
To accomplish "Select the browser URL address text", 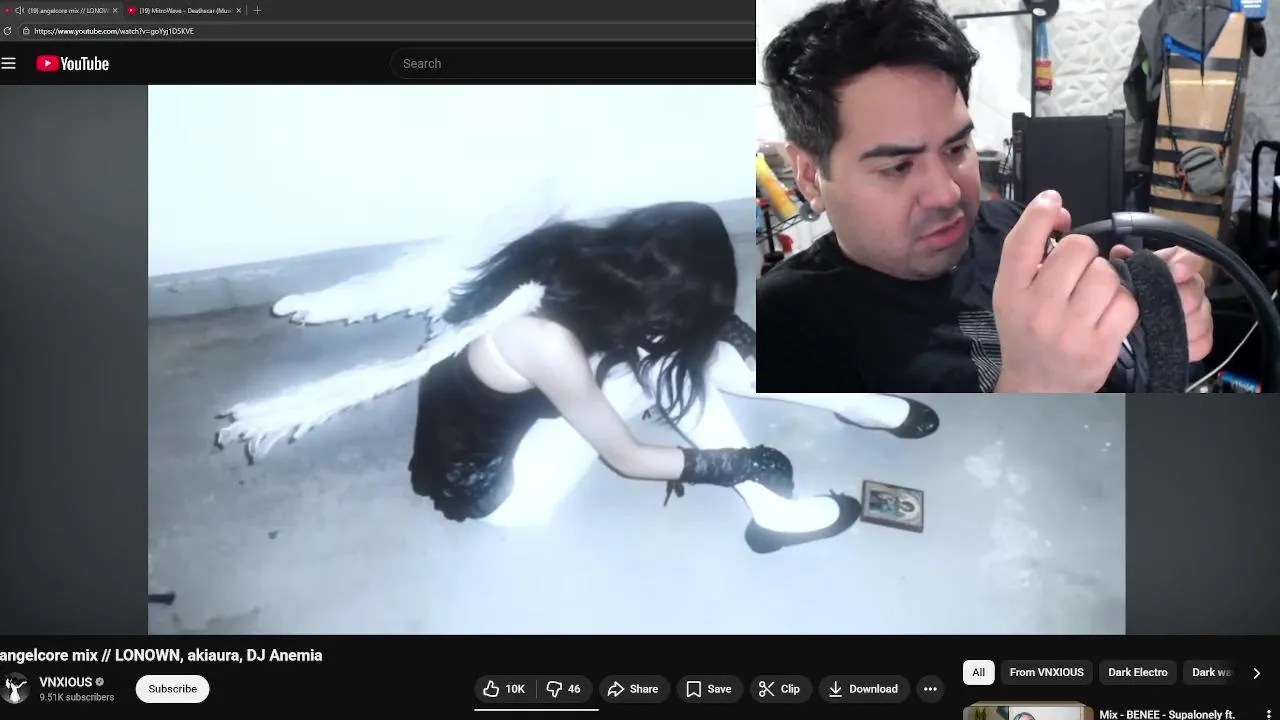I will [x=114, y=31].
